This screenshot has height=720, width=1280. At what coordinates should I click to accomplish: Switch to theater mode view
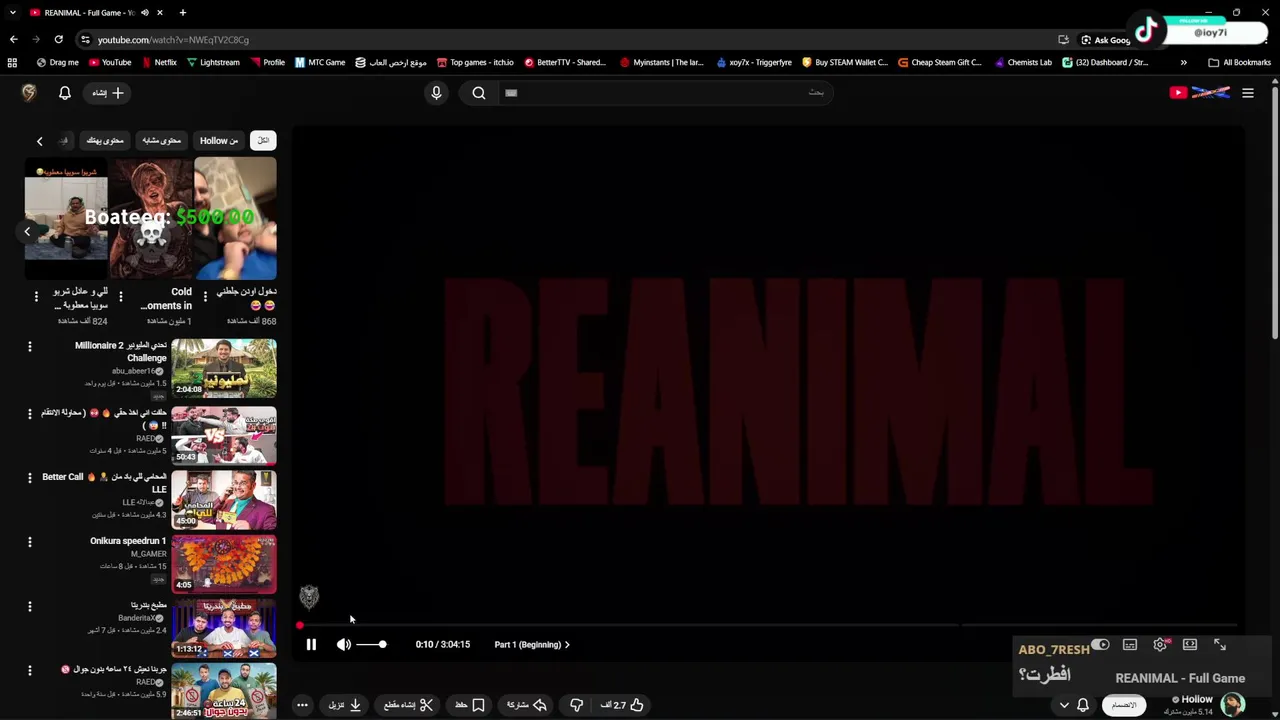[1190, 645]
